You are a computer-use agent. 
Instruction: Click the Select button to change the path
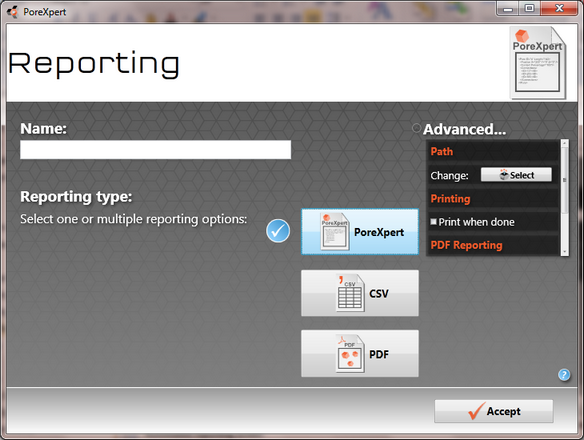[516, 175]
